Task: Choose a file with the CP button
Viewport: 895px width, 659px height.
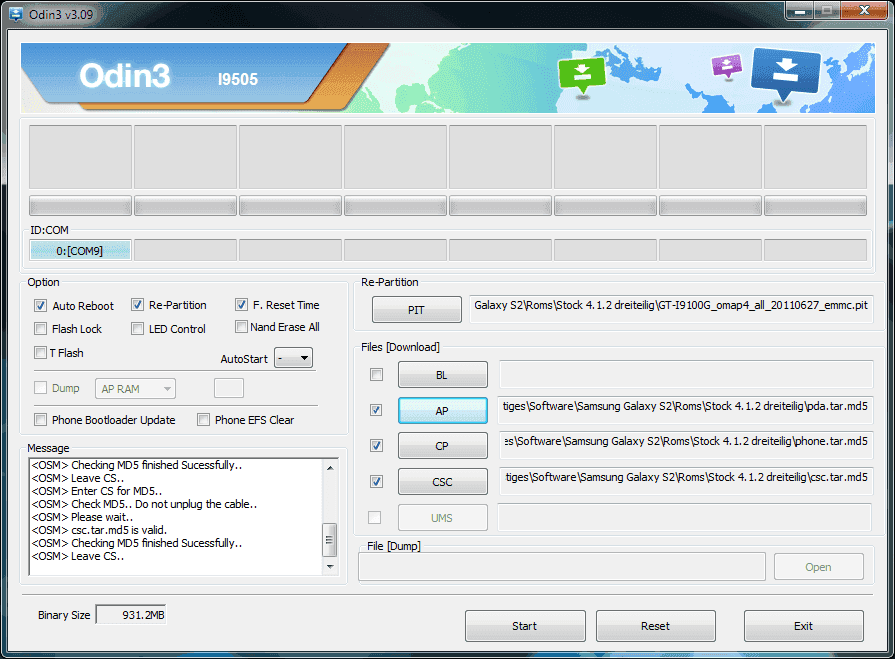Action: coord(442,446)
